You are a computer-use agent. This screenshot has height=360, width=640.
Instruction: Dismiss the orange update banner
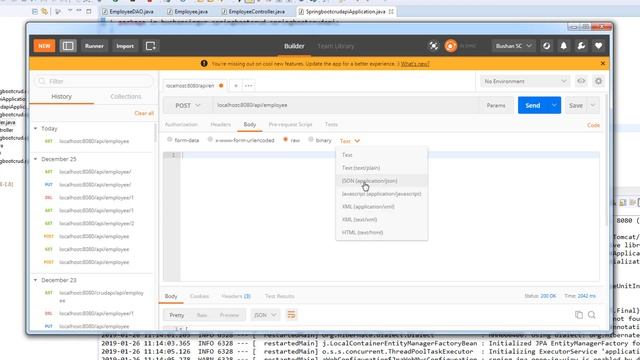pyautogui.click(x=603, y=63)
